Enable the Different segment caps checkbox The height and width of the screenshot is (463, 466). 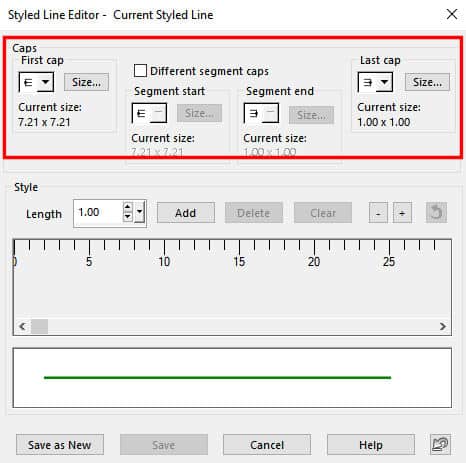pos(140,71)
